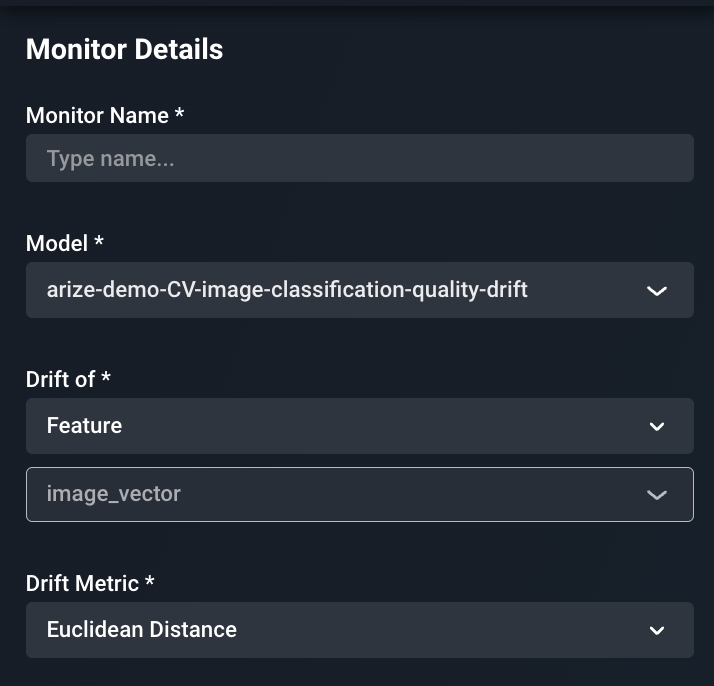Click the chevron beside Feature
The width and height of the screenshot is (714, 686).
click(657, 427)
